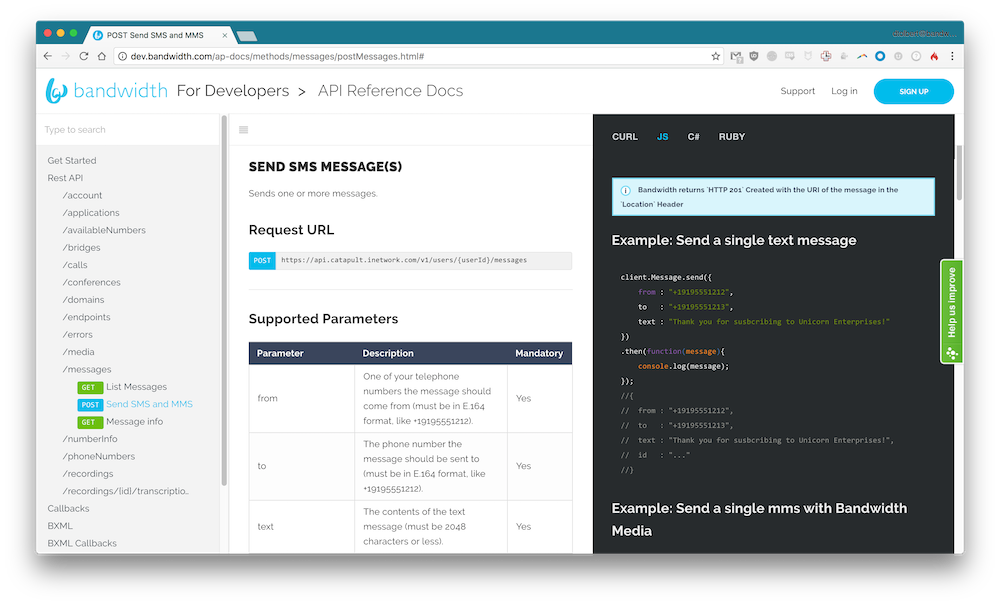This screenshot has height=605, width=1000.
Task: Click the page's right vertical scrollbar
Action: (x=959, y=172)
